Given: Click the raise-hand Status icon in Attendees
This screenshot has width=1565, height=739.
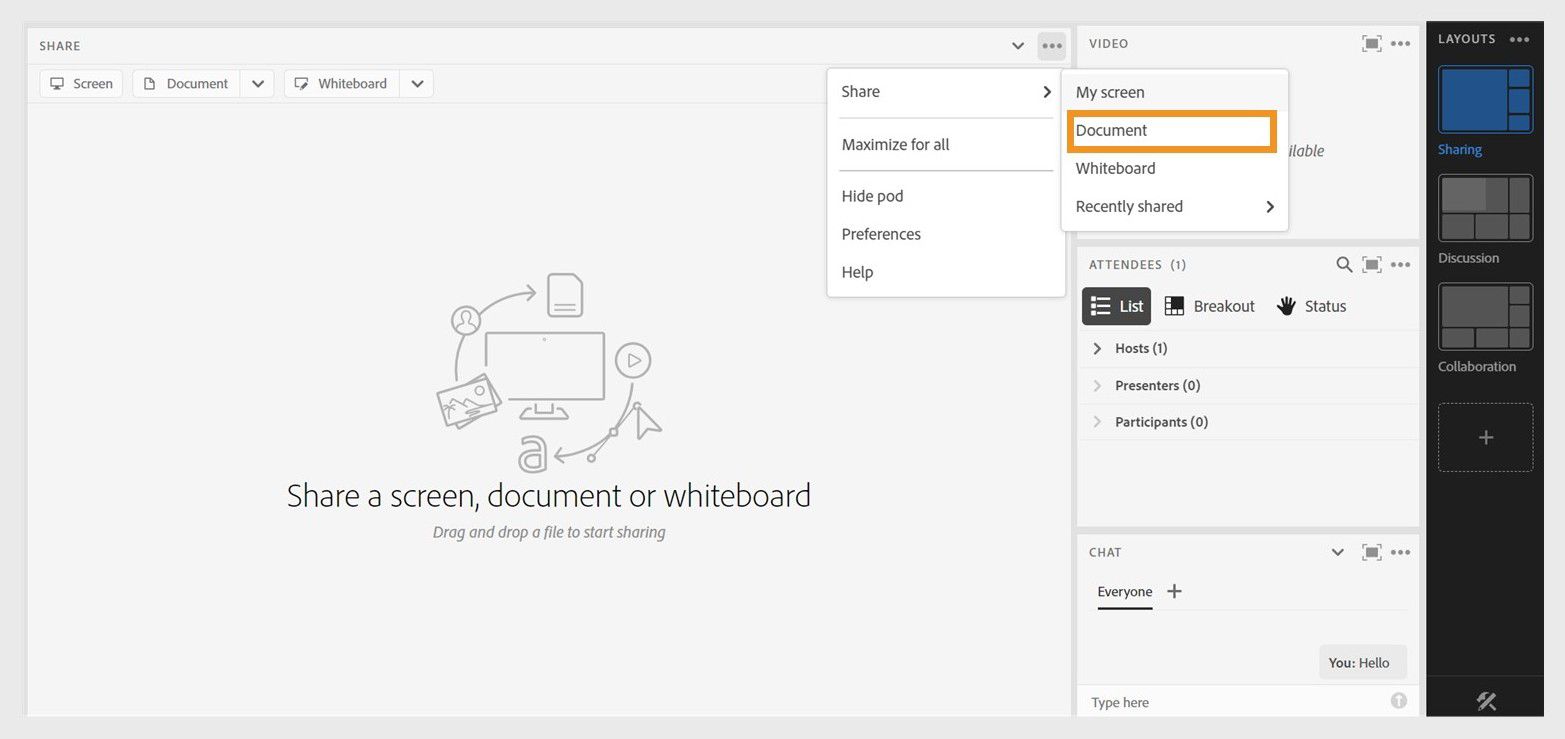Looking at the screenshot, I should tap(1285, 306).
